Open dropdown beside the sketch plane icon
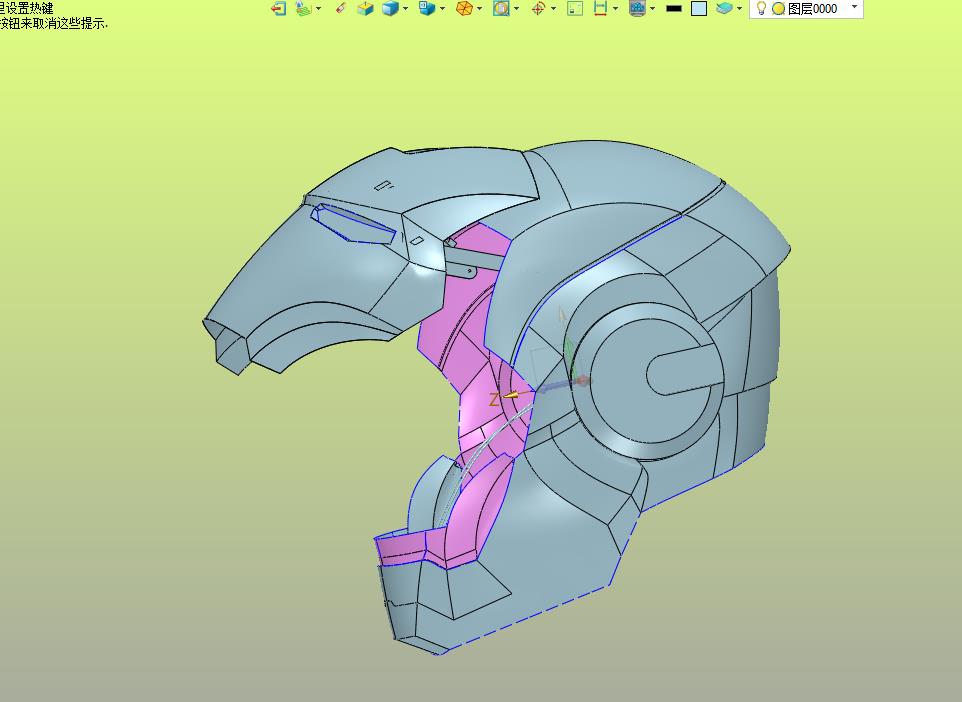The width and height of the screenshot is (962, 702). [318, 9]
